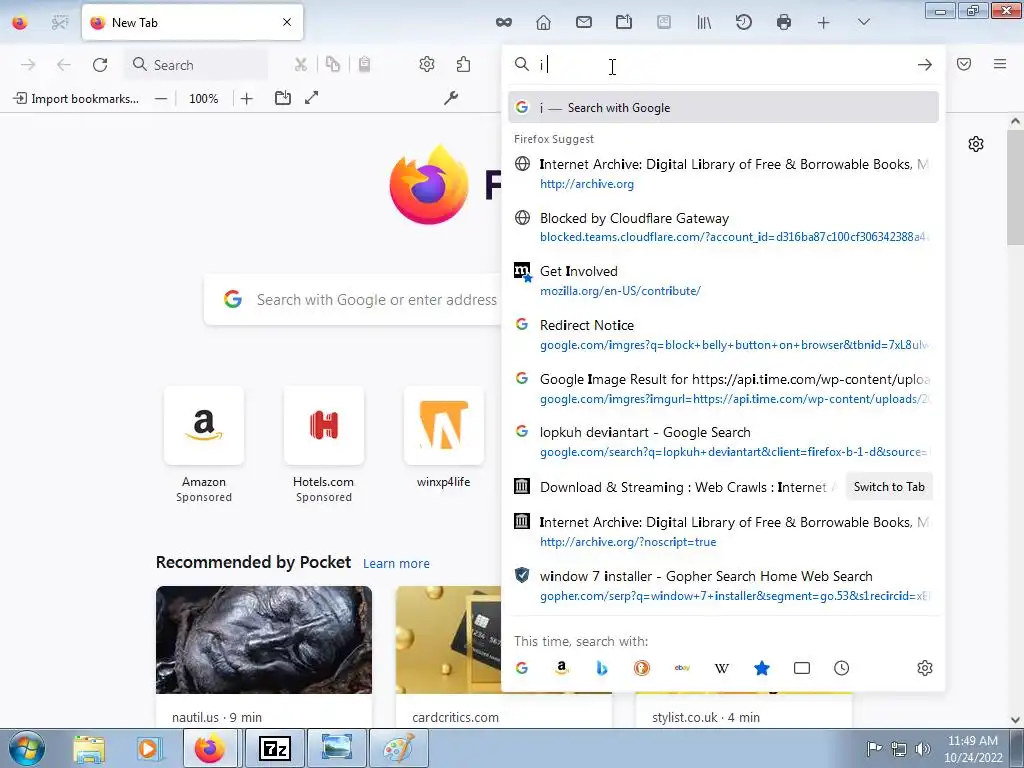This screenshot has width=1024, height=768.
Task: Open the developer wrench icon
Action: (451, 99)
